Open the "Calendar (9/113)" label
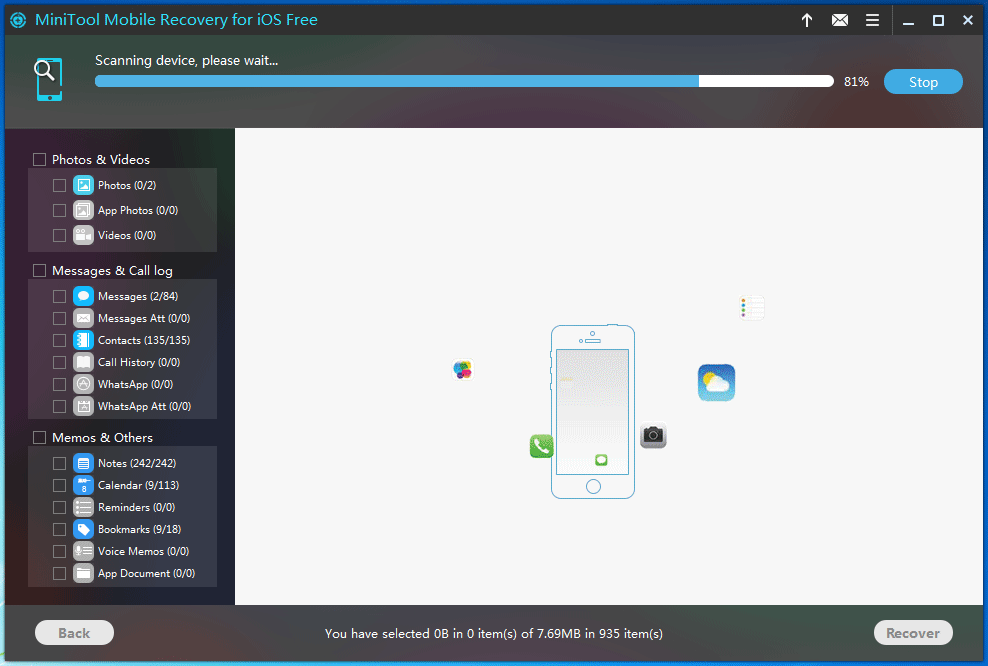This screenshot has width=988, height=666. click(x=138, y=485)
